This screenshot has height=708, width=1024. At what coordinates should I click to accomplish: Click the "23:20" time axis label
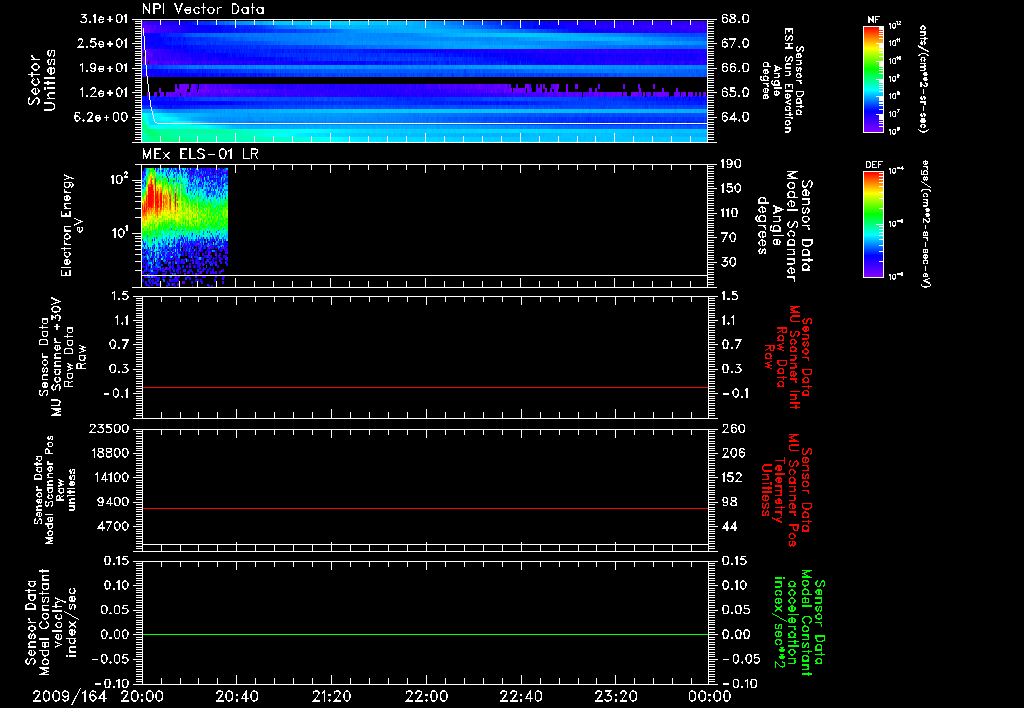click(x=615, y=697)
